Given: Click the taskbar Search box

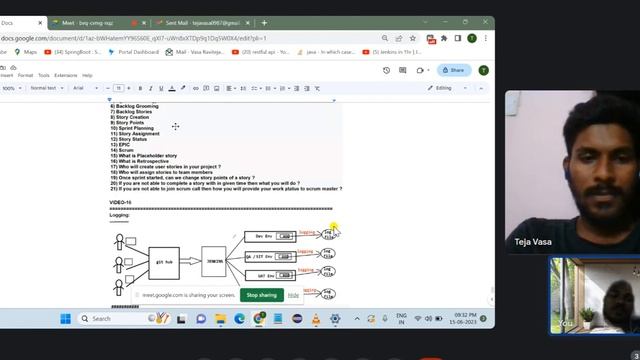Looking at the screenshot, I should point(123,318).
